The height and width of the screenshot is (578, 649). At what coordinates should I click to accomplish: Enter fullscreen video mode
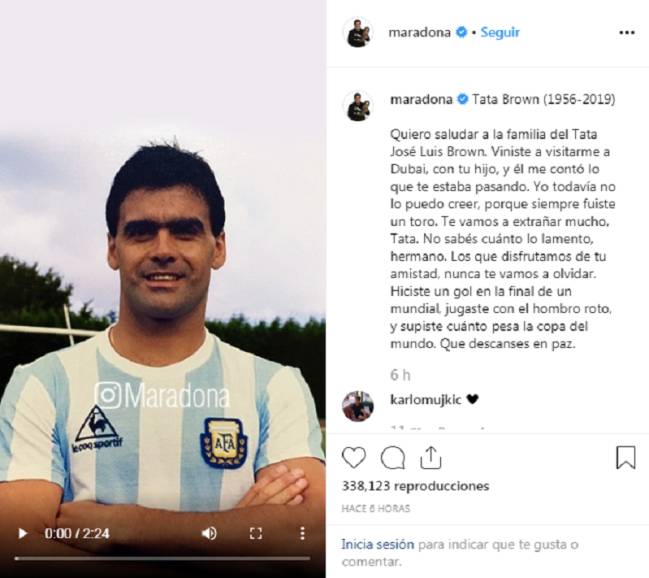tap(256, 533)
